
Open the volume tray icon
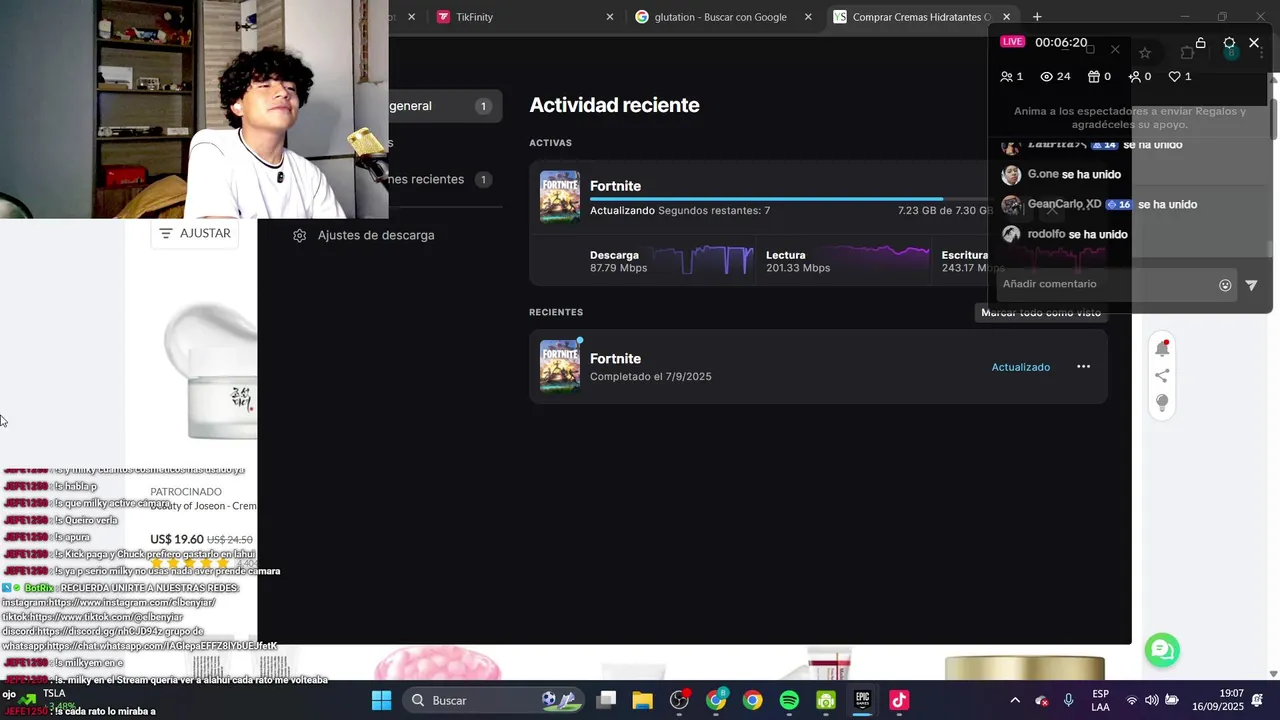[1152, 700]
